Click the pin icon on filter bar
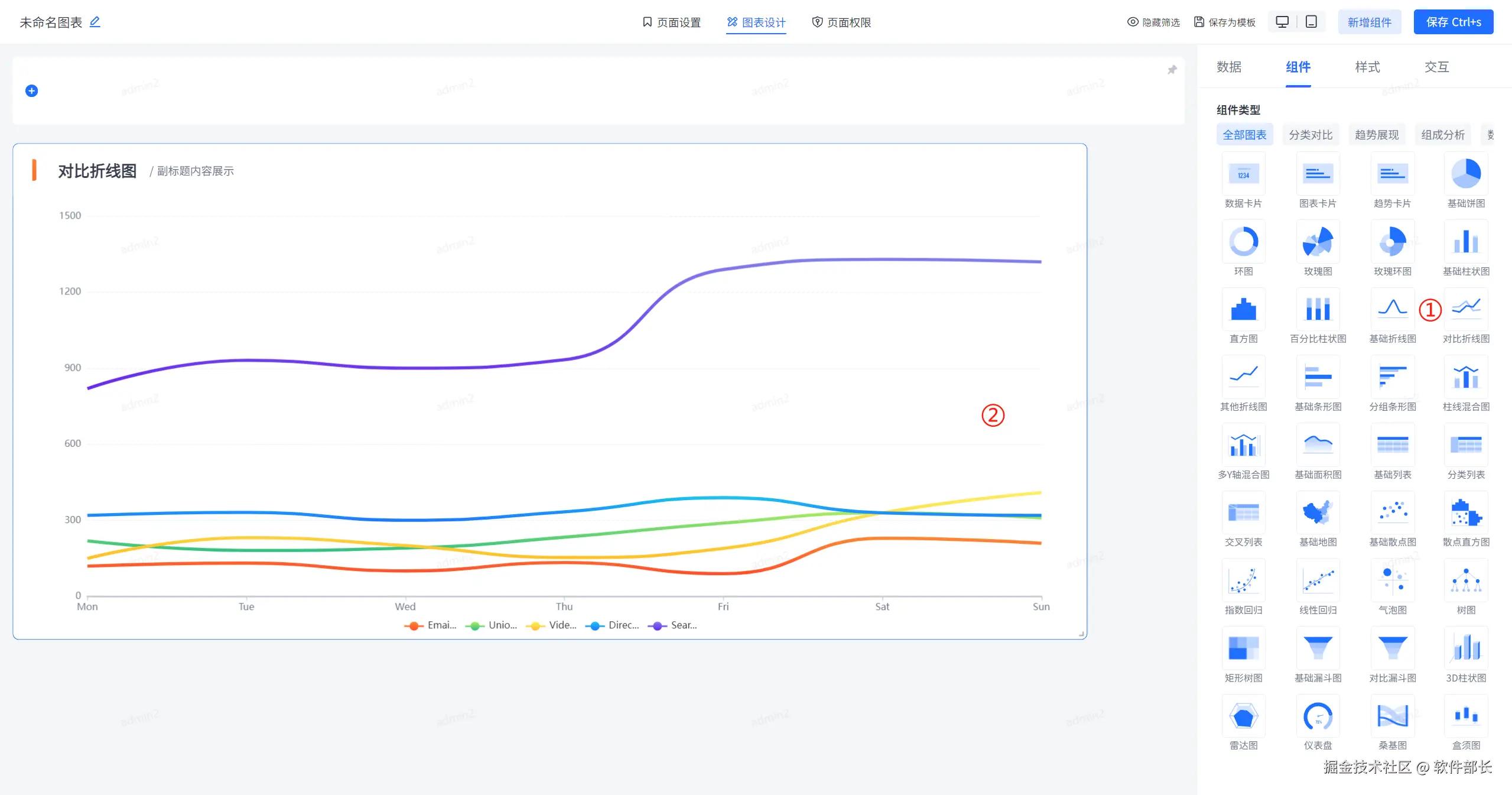This screenshot has width=1512, height=795. pyautogui.click(x=1172, y=70)
